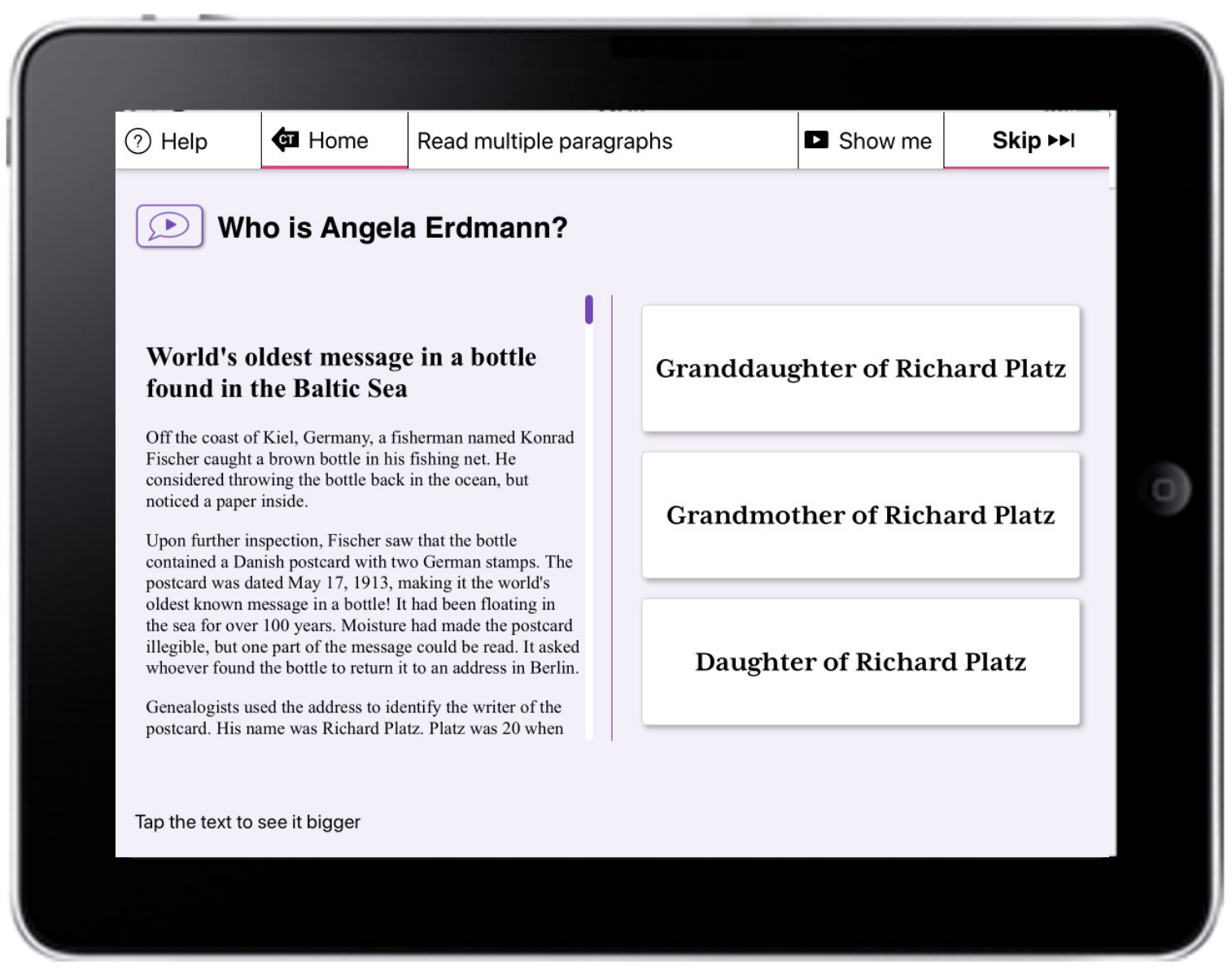This screenshot has width=1232, height=967.
Task: Go back via the Home label
Action: point(338,141)
